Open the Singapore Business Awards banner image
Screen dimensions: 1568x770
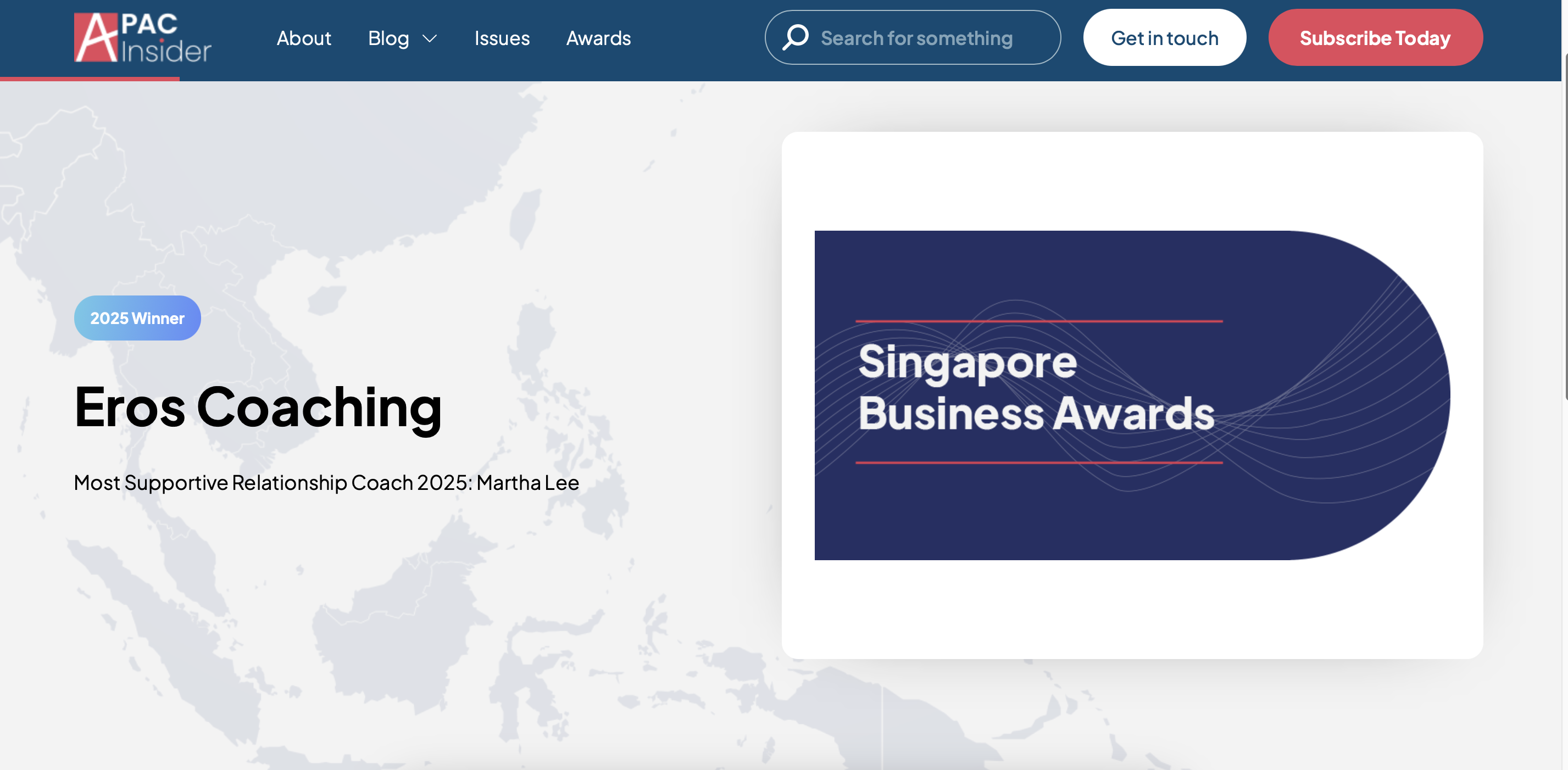pos(1132,394)
